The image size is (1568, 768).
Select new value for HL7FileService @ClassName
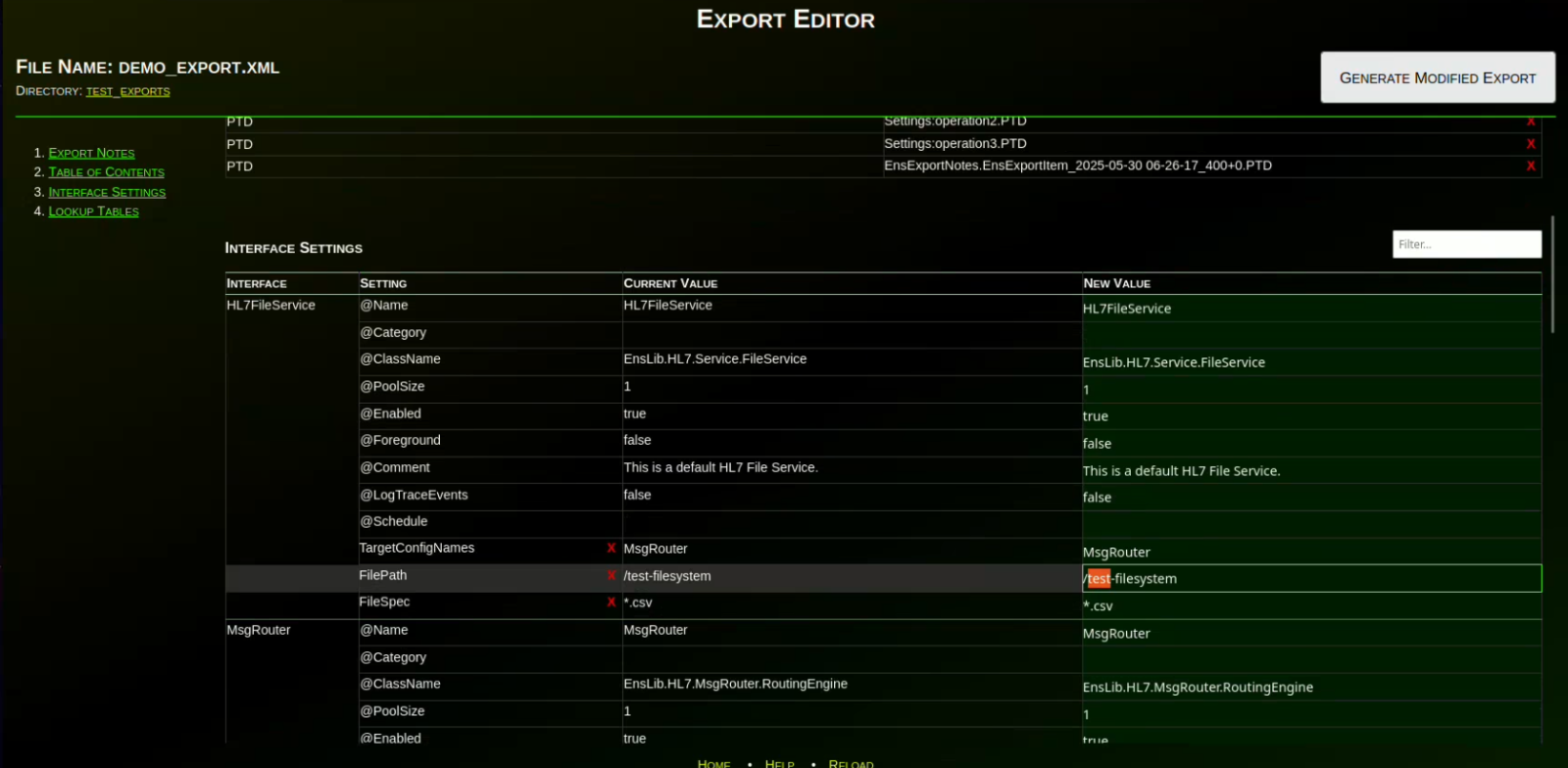click(x=1310, y=362)
